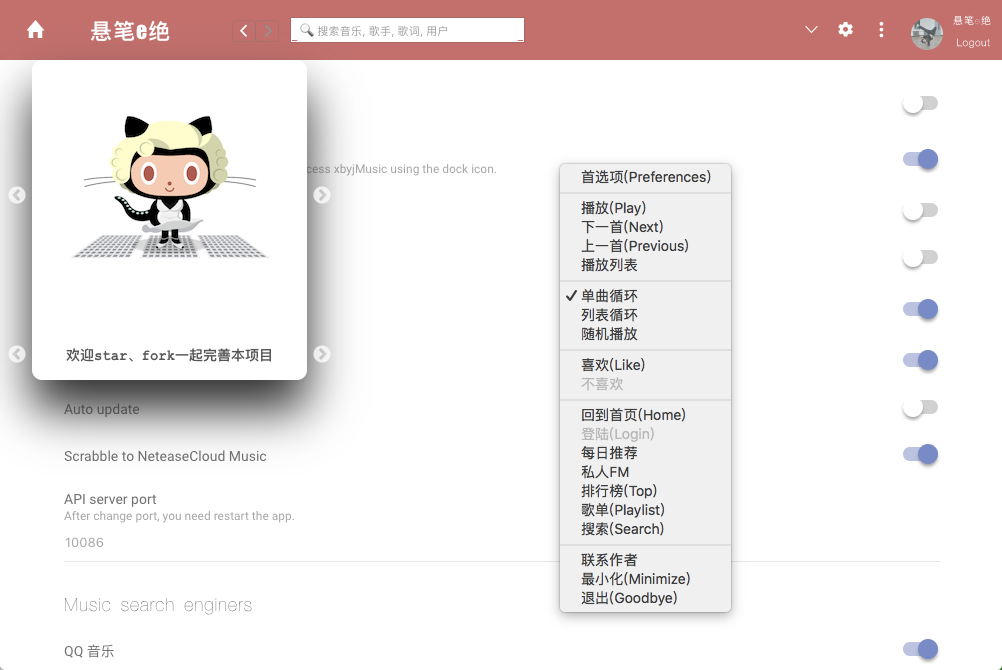Open settings gear icon
The image size is (1002, 670).
(x=845, y=29)
